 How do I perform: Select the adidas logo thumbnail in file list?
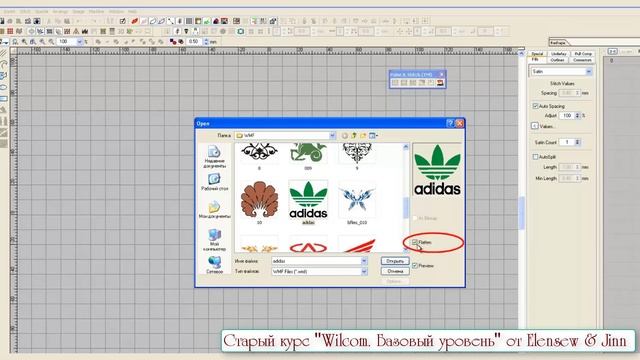(308, 200)
